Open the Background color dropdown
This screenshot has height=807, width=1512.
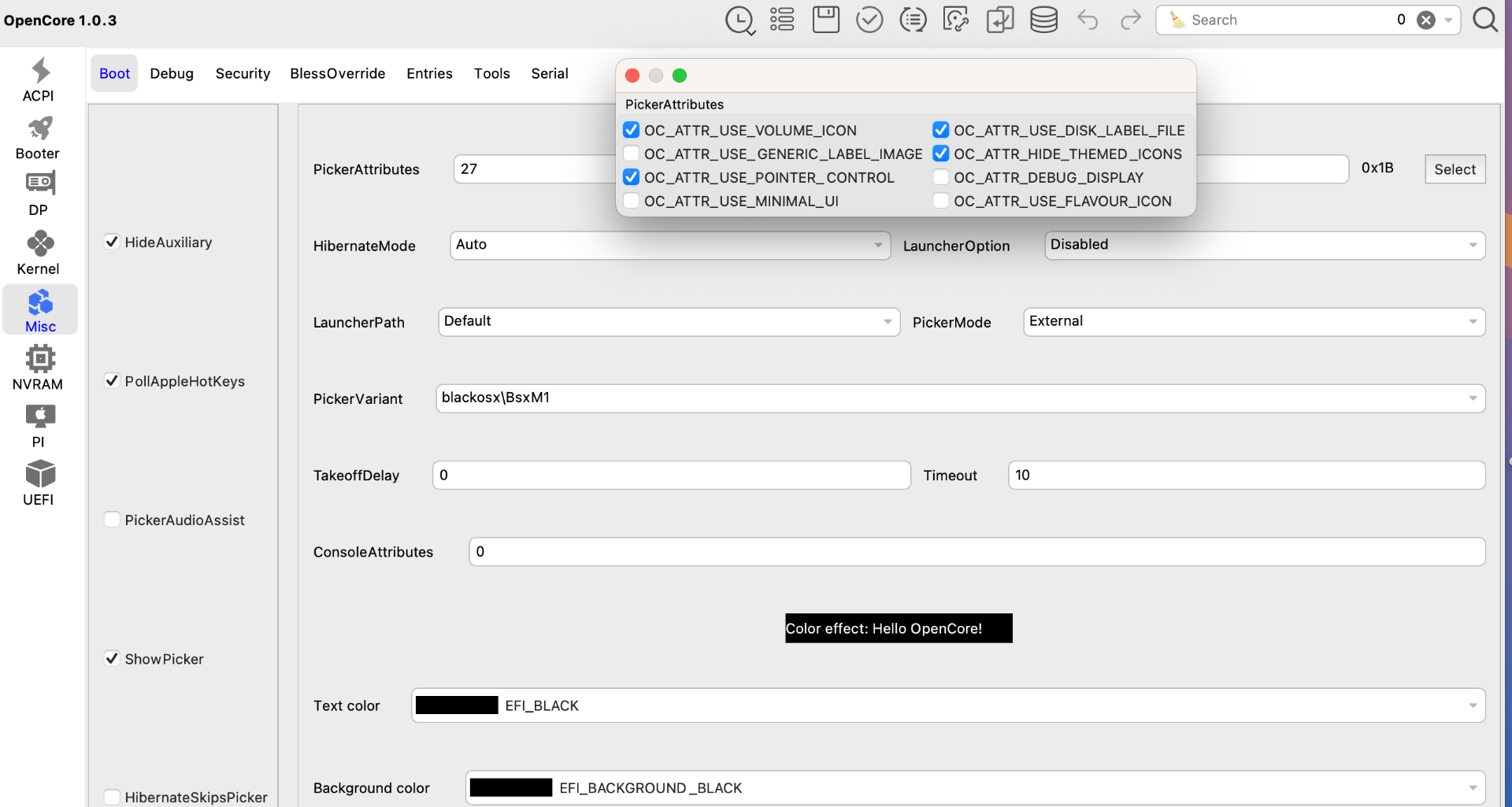[975, 787]
